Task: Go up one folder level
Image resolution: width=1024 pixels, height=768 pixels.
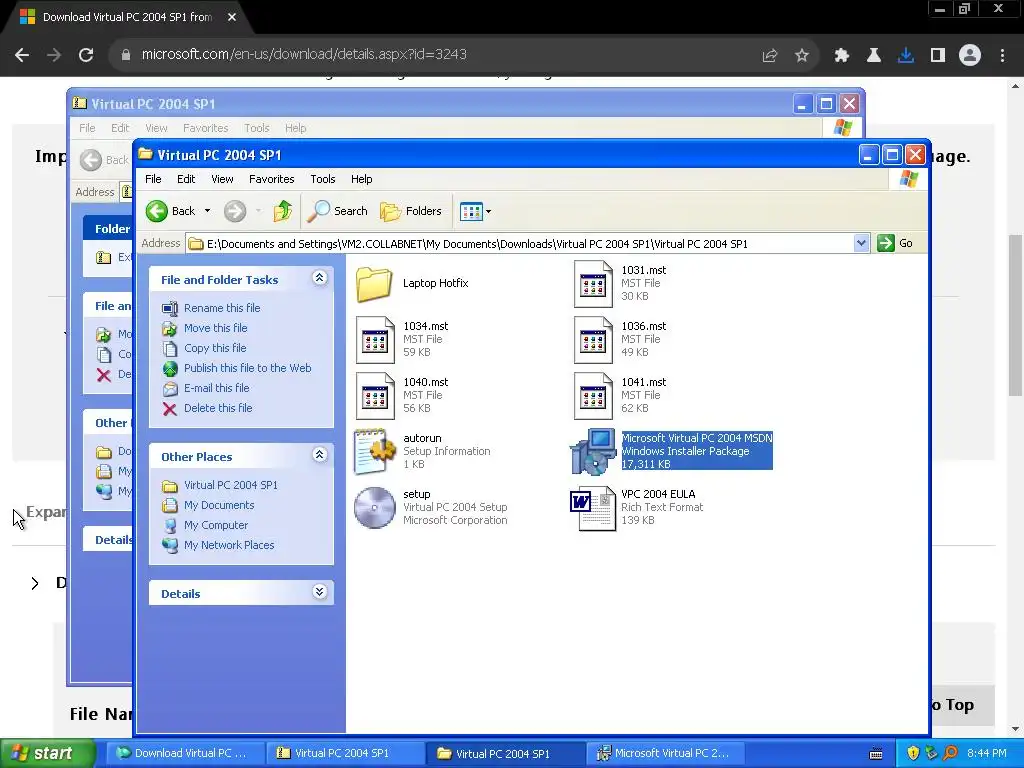Action: [283, 211]
